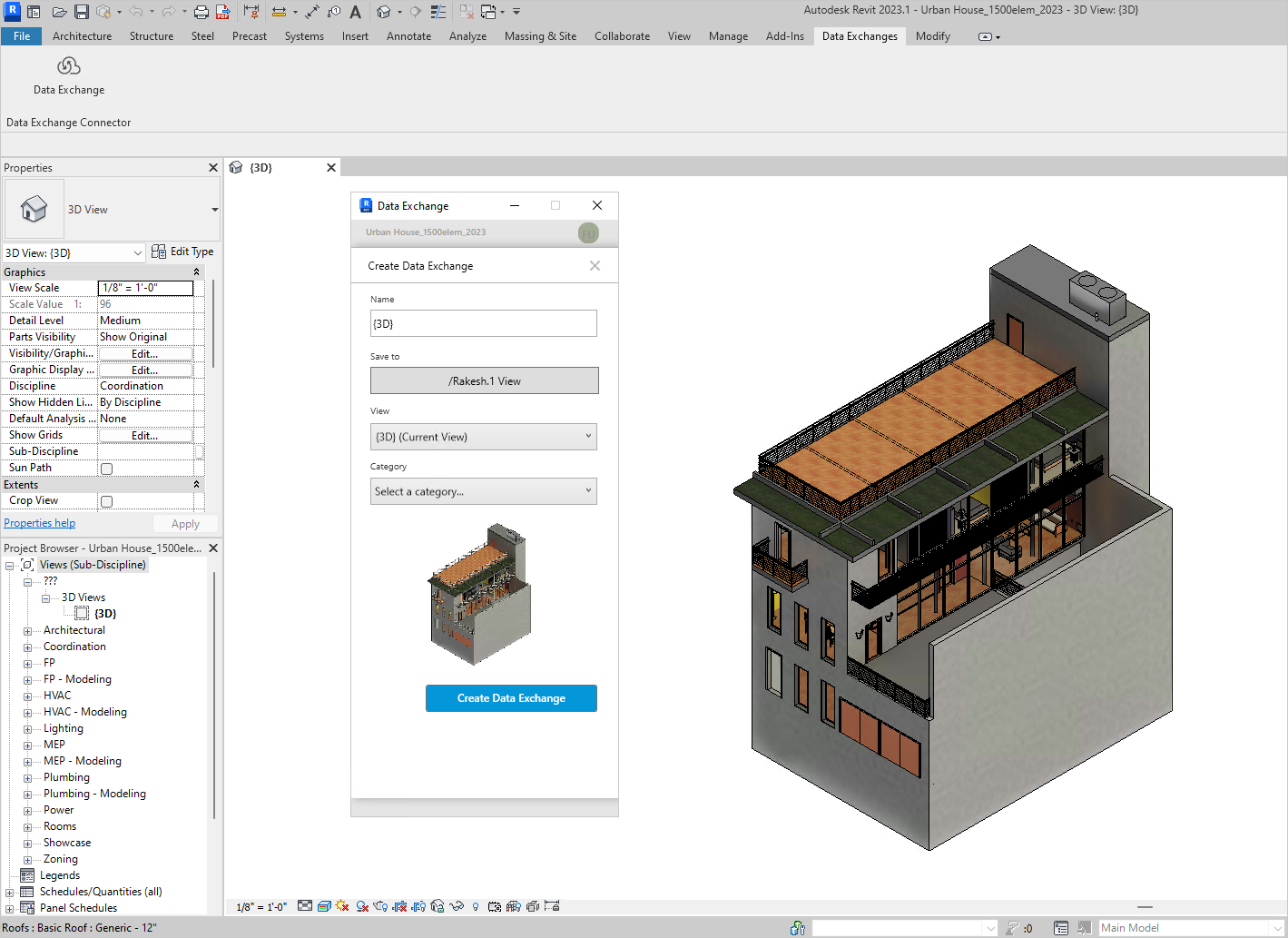Open the View dropdown showing {3D} (Current View)
Viewport: 1288px width, 938px height.
[483, 437]
